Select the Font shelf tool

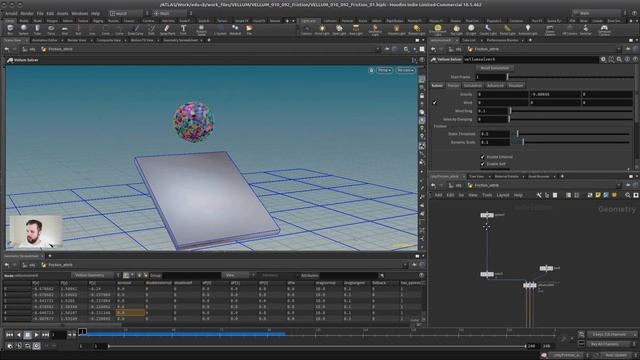click(183, 29)
